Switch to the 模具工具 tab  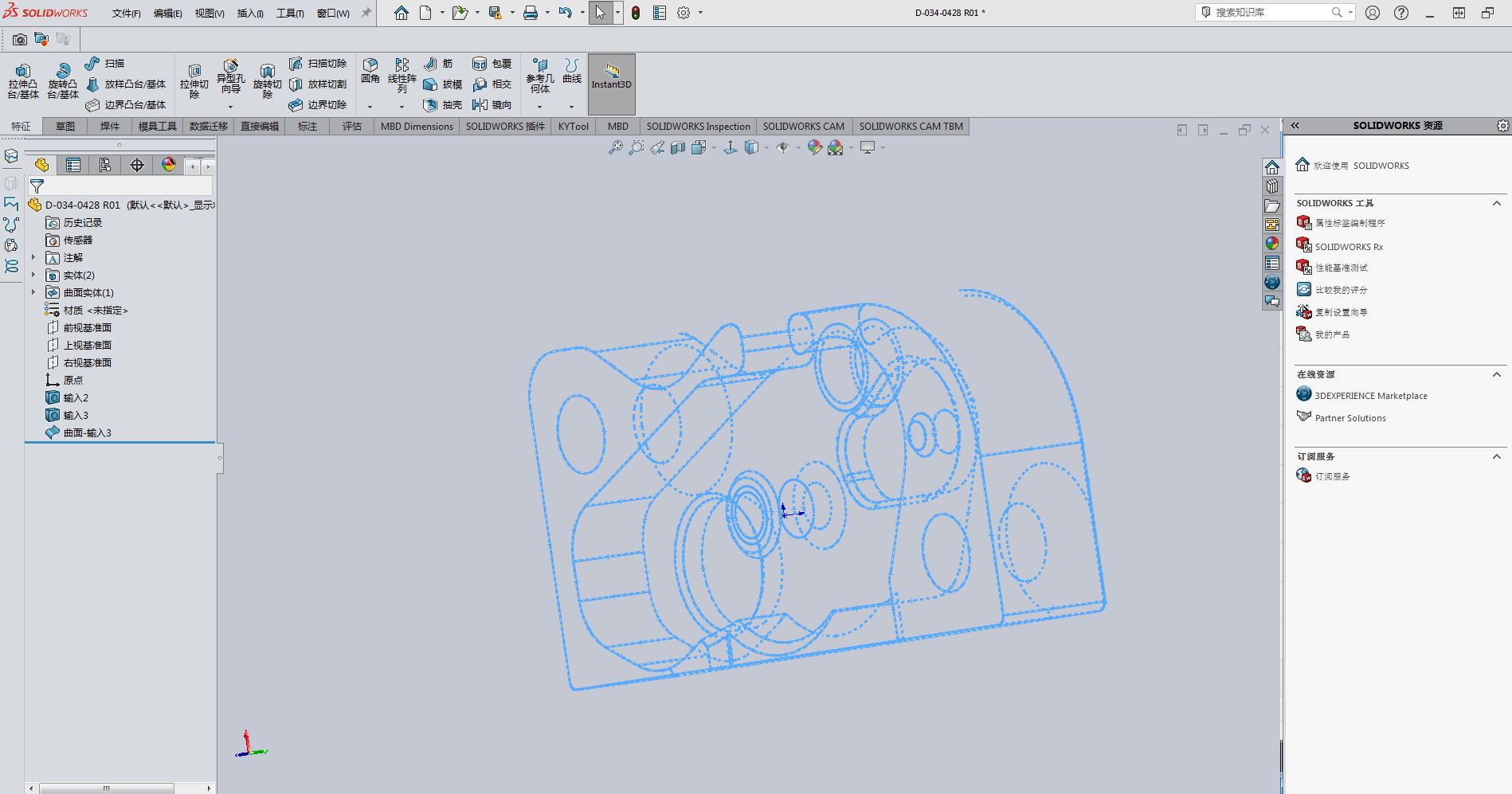[x=158, y=127]
